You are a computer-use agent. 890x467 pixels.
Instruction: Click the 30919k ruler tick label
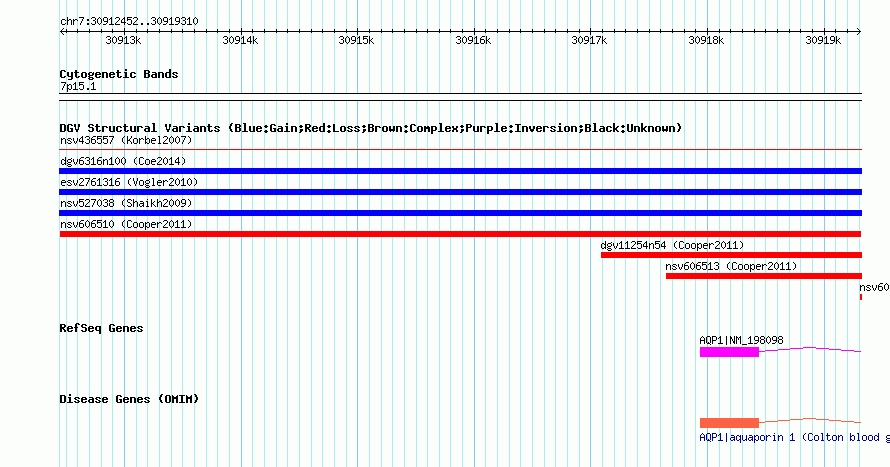(823, 40)
